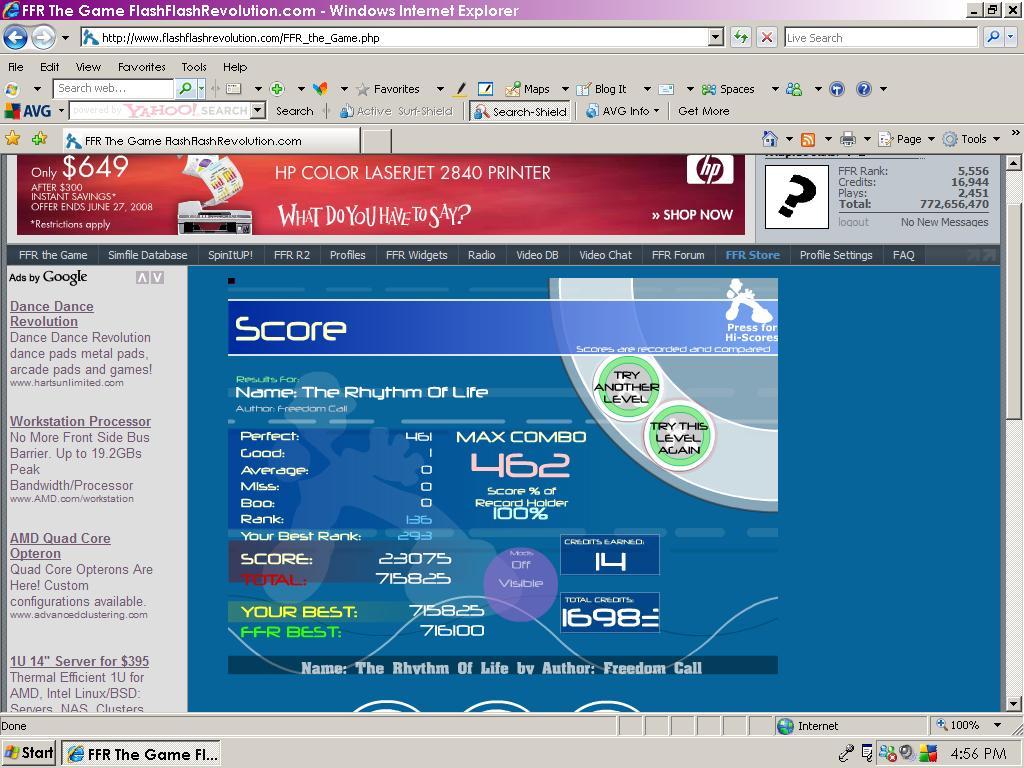Toggle the Mods Off Visible circle
The width and height of the screenshot is (1024, 768).
520,574
